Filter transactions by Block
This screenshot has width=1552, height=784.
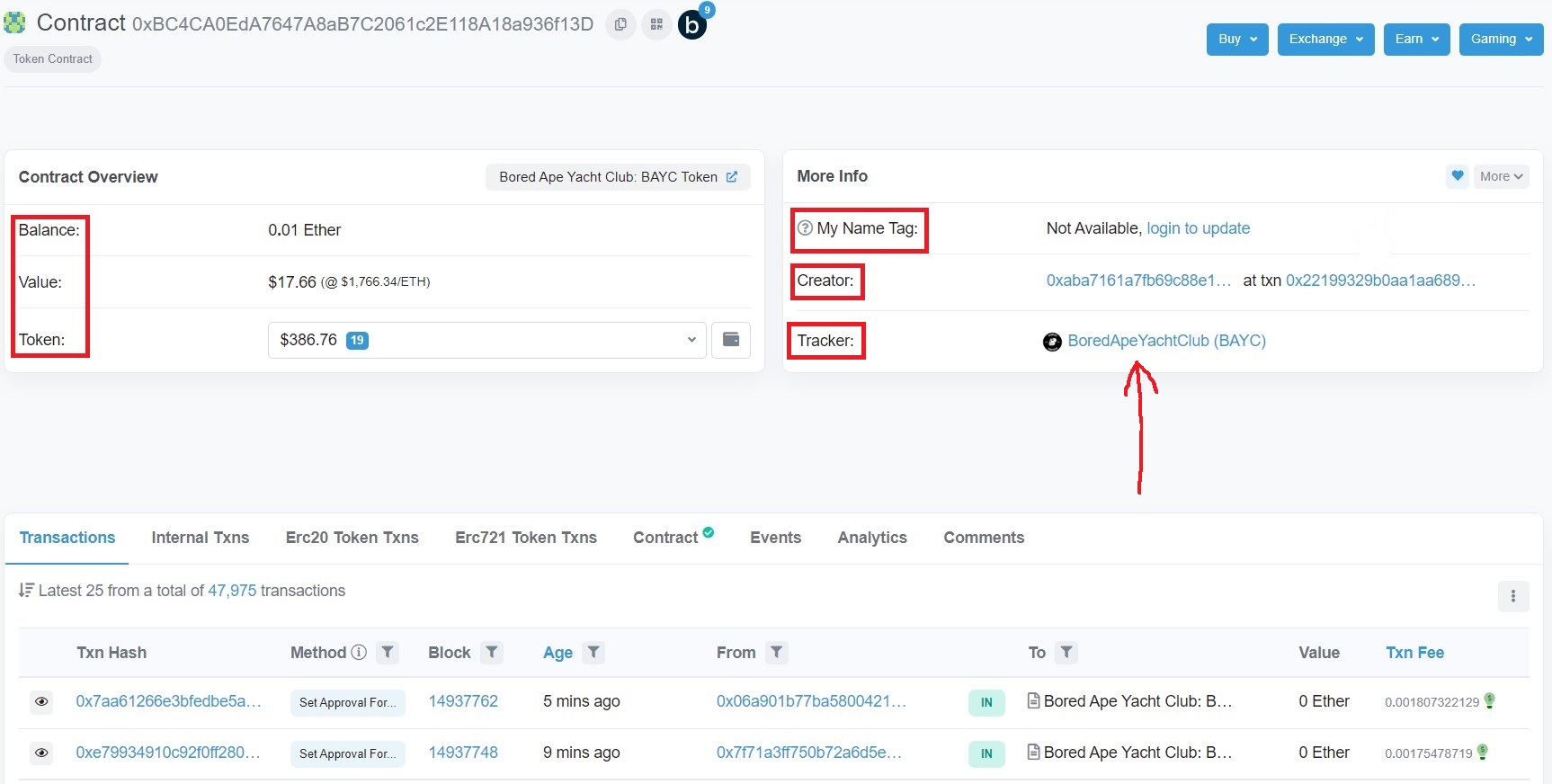pos(492,653)
